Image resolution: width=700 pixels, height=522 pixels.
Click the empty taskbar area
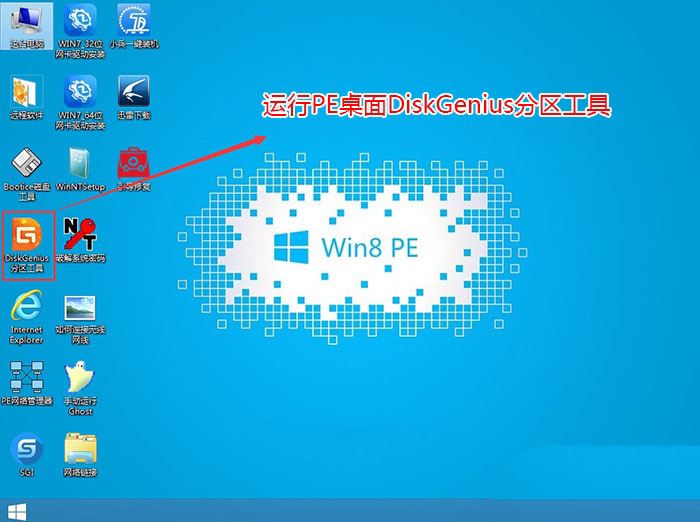tap(350, 512)
